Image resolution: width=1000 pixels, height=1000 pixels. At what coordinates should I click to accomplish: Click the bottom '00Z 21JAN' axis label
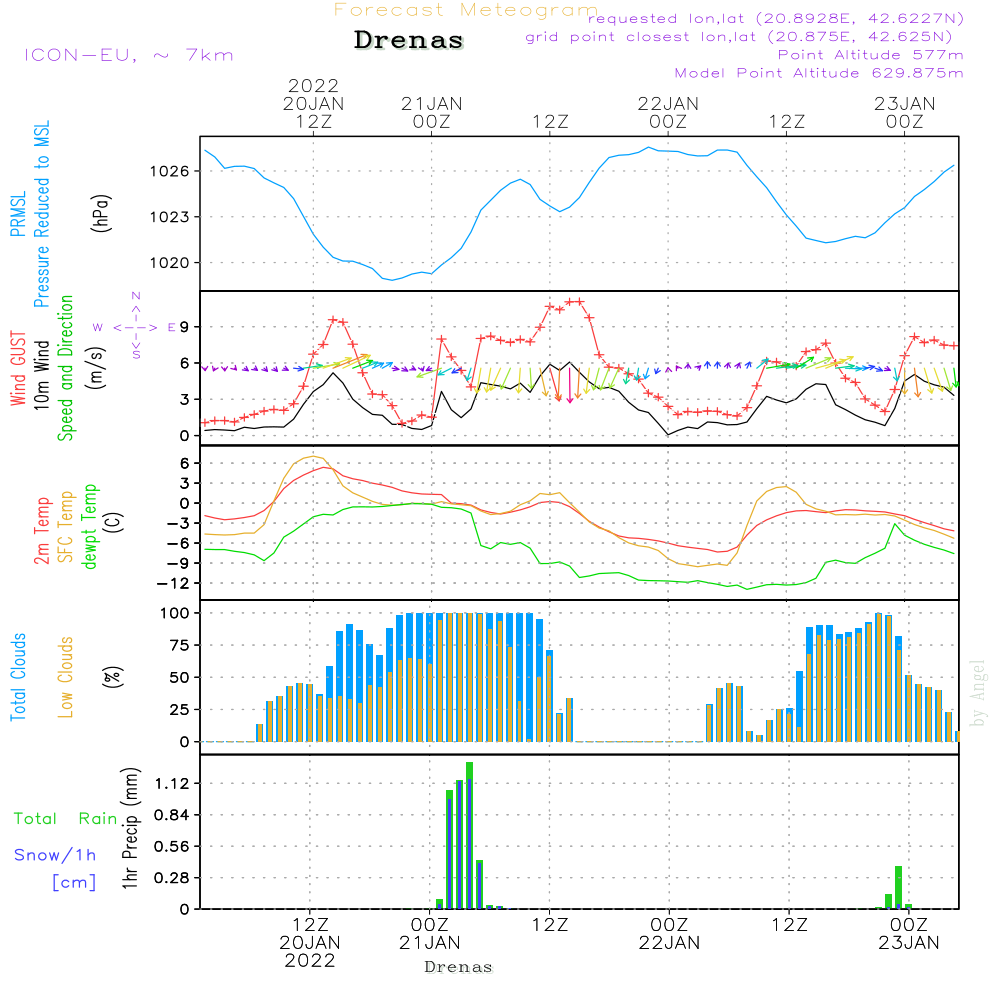coord(429,934)
